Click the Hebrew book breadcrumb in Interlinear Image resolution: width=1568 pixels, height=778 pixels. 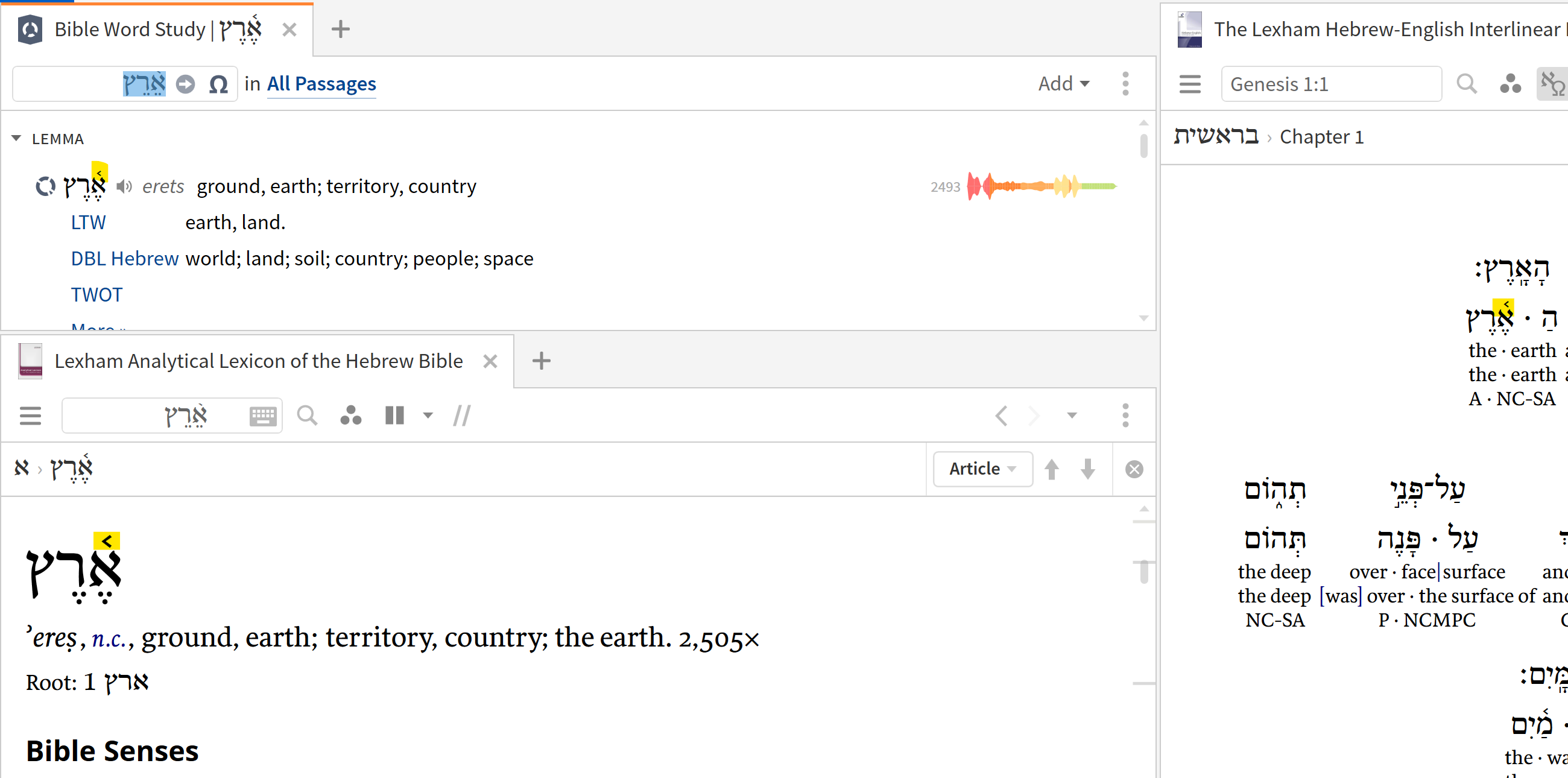[x=1216, y=137]
